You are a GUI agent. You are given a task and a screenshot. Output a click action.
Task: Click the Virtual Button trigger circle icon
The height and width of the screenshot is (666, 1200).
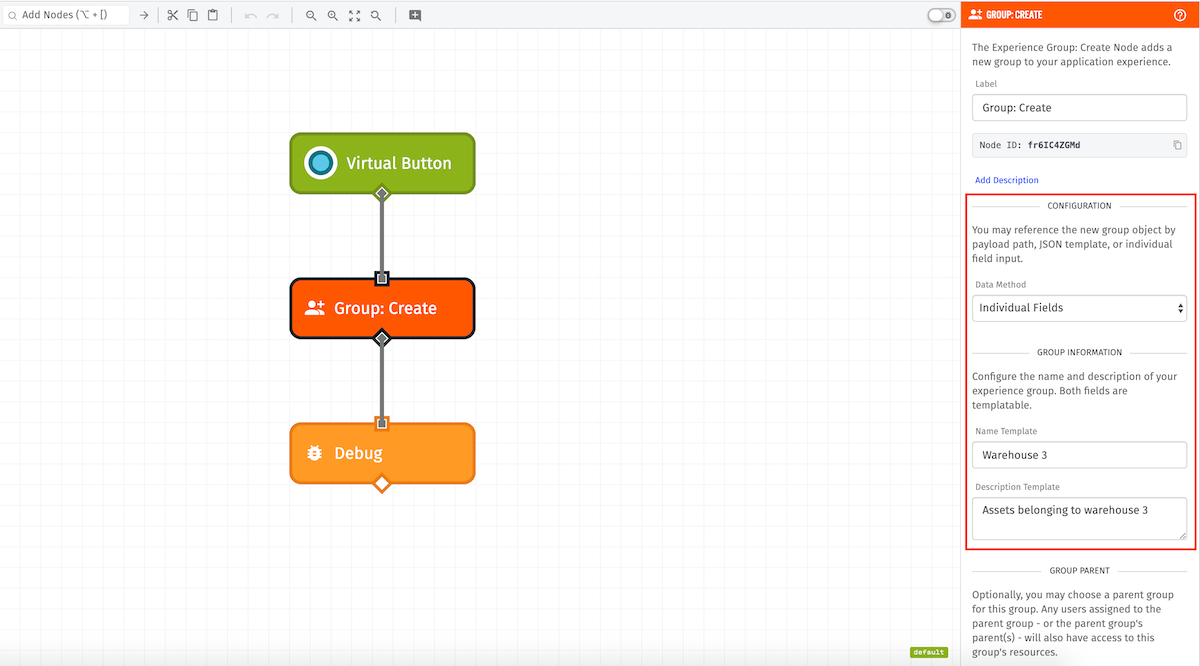[x=320, y=163]
